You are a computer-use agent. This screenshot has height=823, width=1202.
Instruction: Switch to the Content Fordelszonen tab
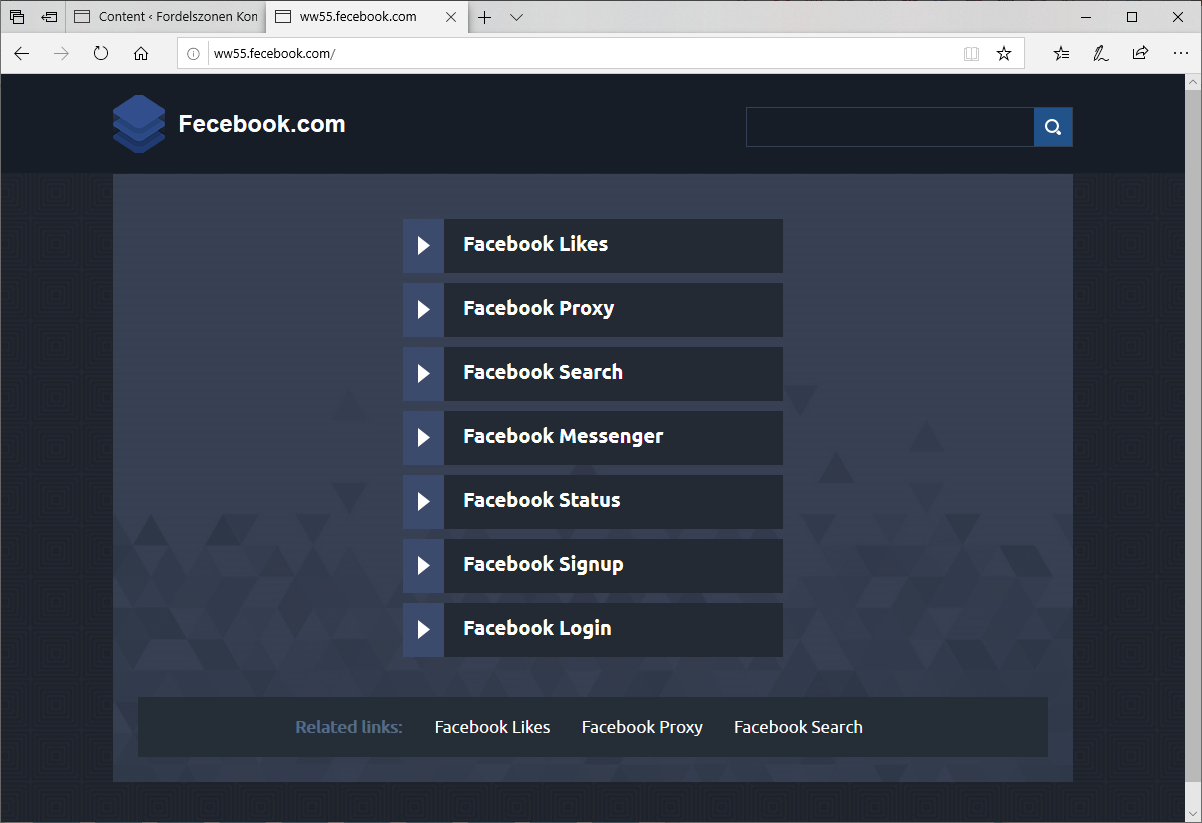pyautogui.click(x=166, y=17)
